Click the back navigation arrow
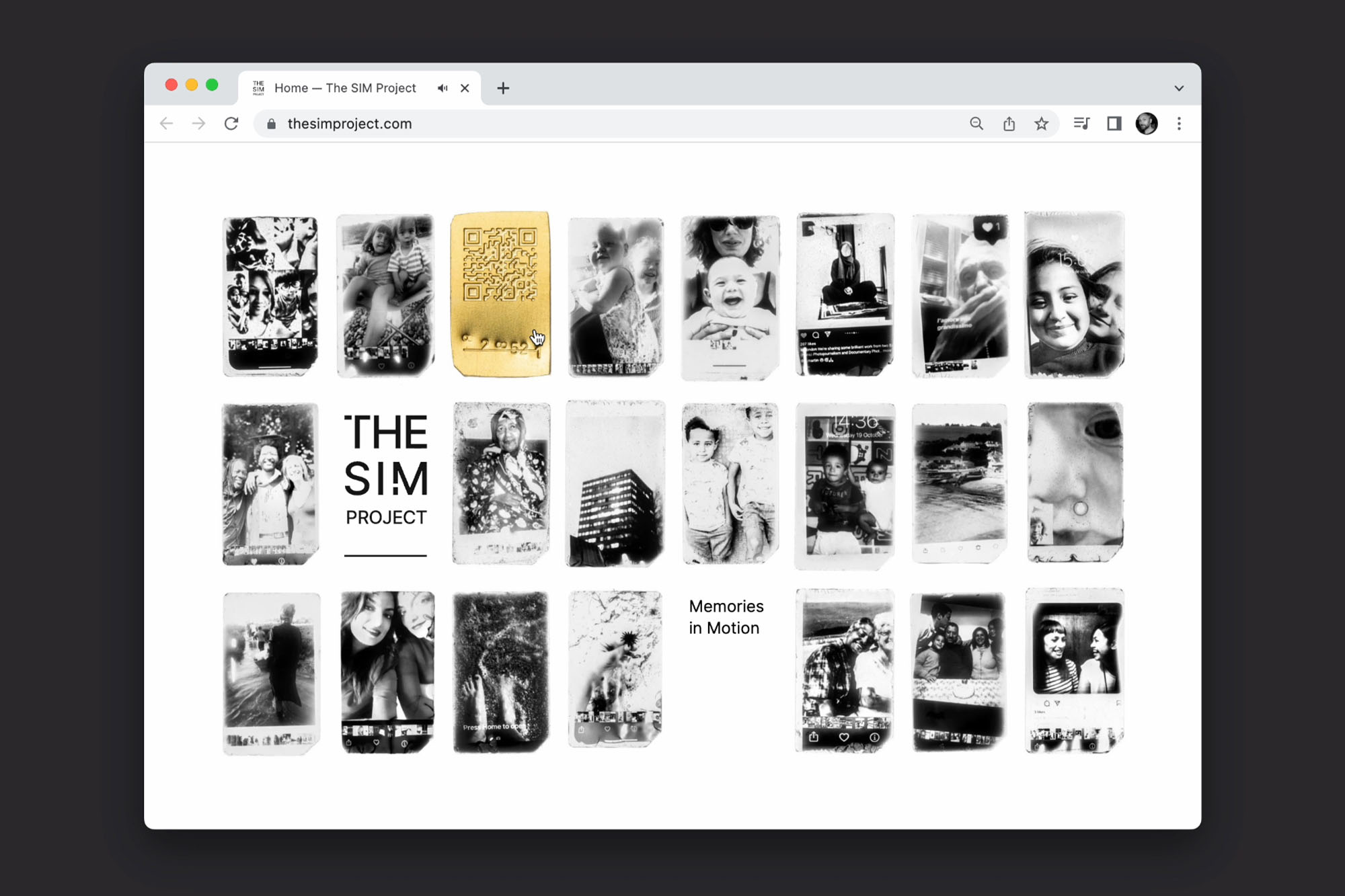1345x896 pixels. (166, 124)
